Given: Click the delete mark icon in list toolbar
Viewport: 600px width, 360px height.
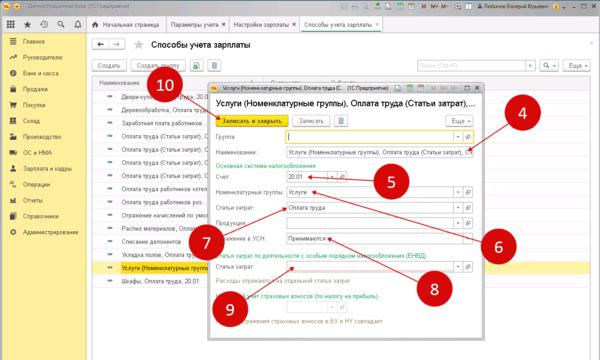Looking at the screenshot, I should click(214, 66).
